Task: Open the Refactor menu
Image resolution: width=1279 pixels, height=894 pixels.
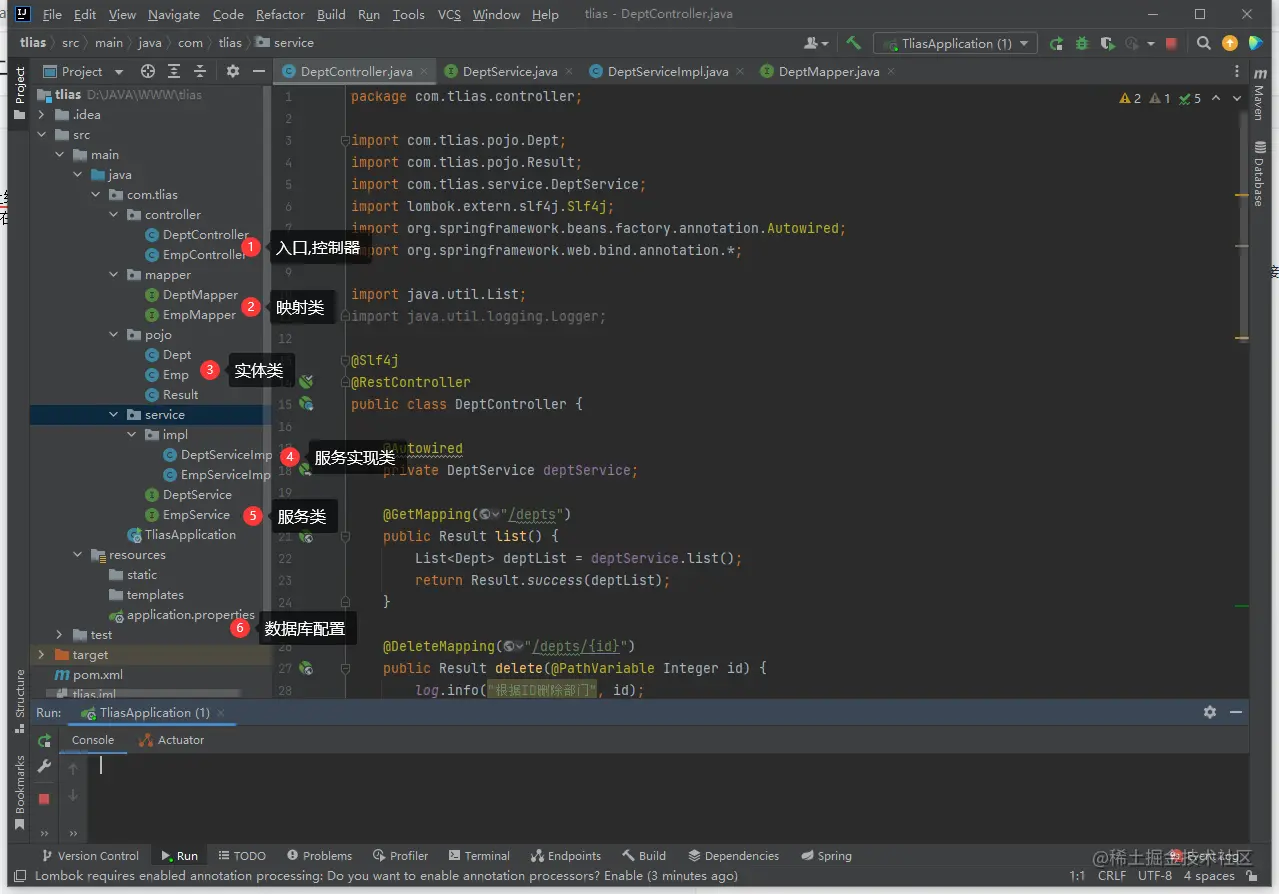Action: [280, 15]
